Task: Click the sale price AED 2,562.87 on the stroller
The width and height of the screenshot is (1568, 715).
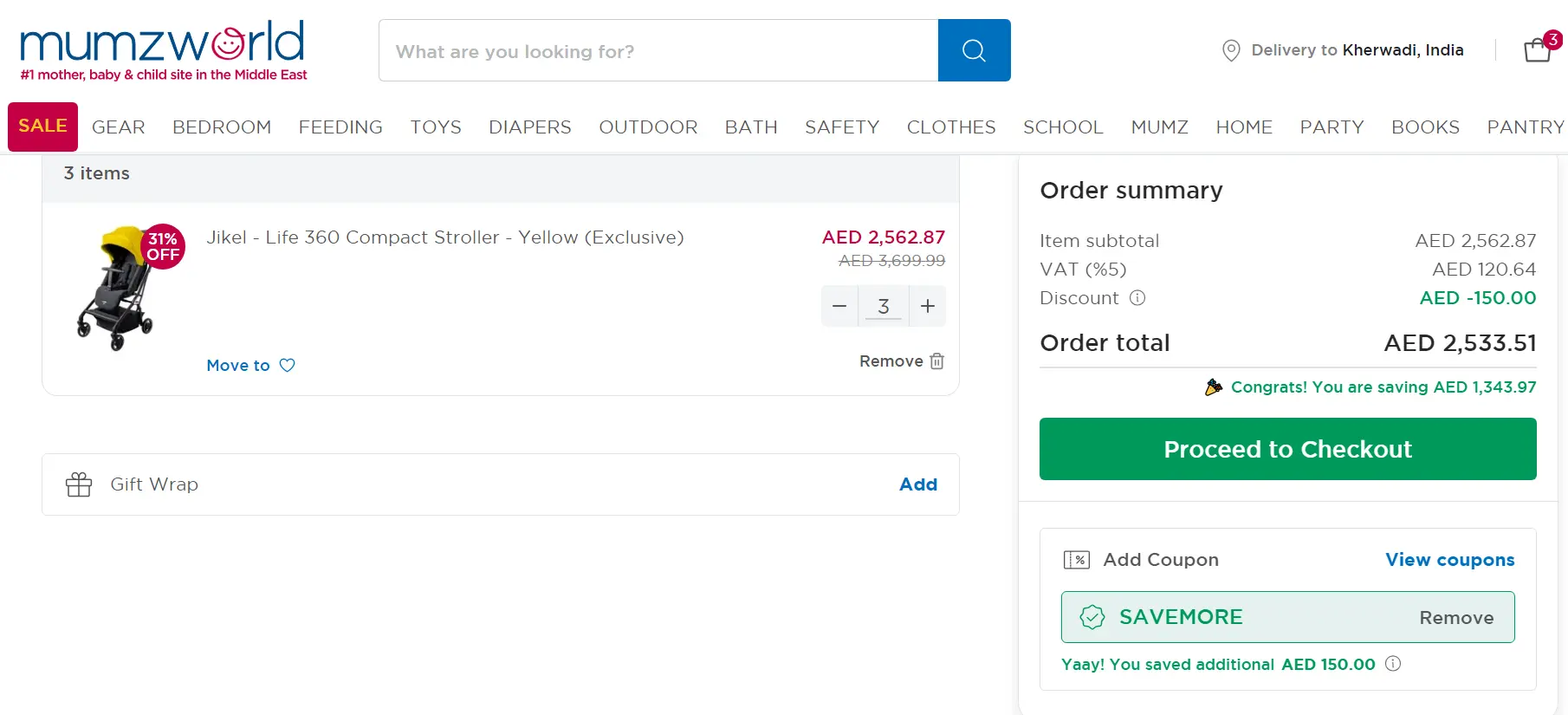Action: pyautogui.click(x=883, y=237)
